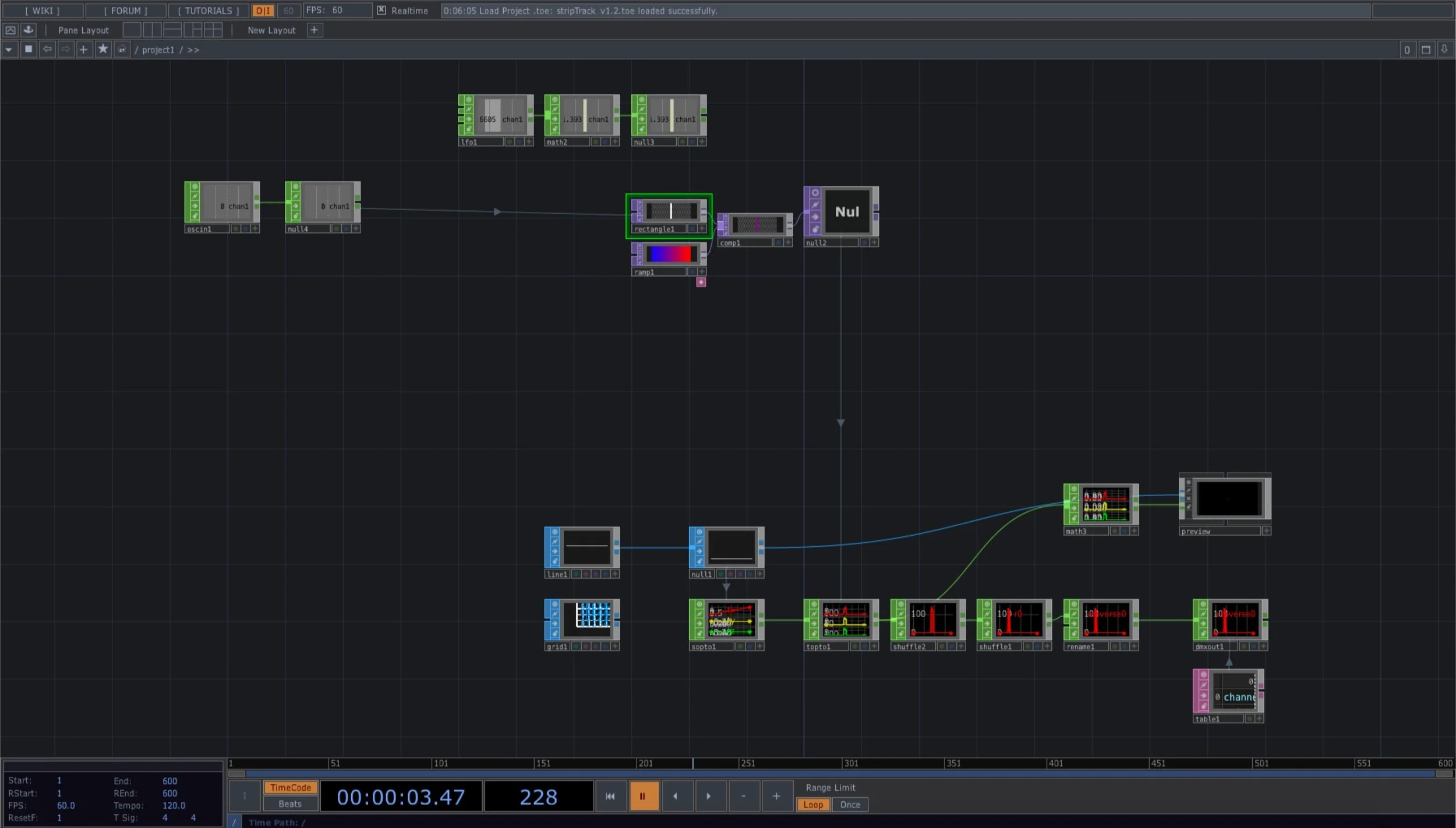1456x828 pixels.
Task: Step forward one frame
Action: [x=708, y=796]
